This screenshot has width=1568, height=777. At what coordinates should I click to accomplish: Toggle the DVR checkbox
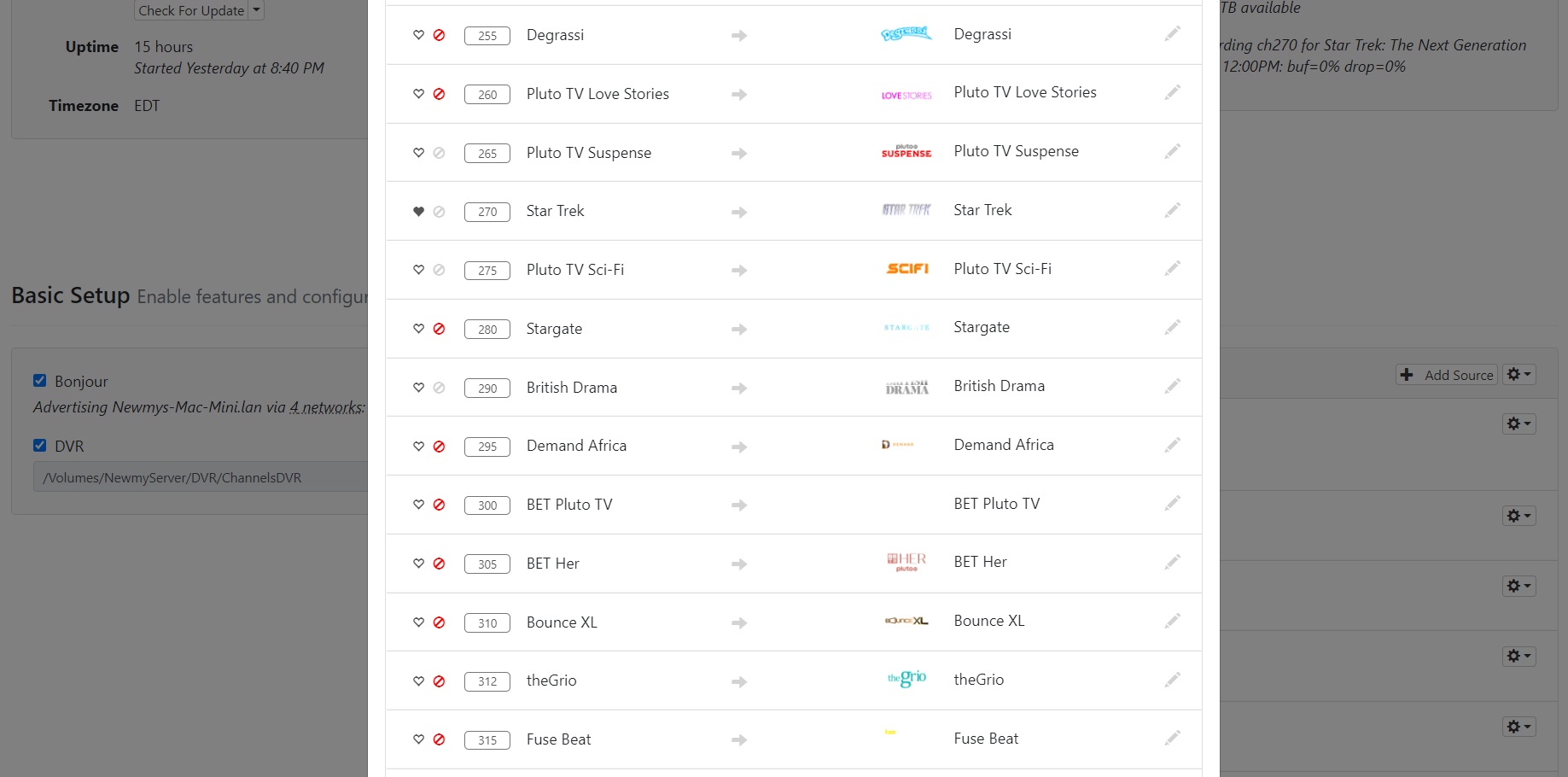(39, 445)
